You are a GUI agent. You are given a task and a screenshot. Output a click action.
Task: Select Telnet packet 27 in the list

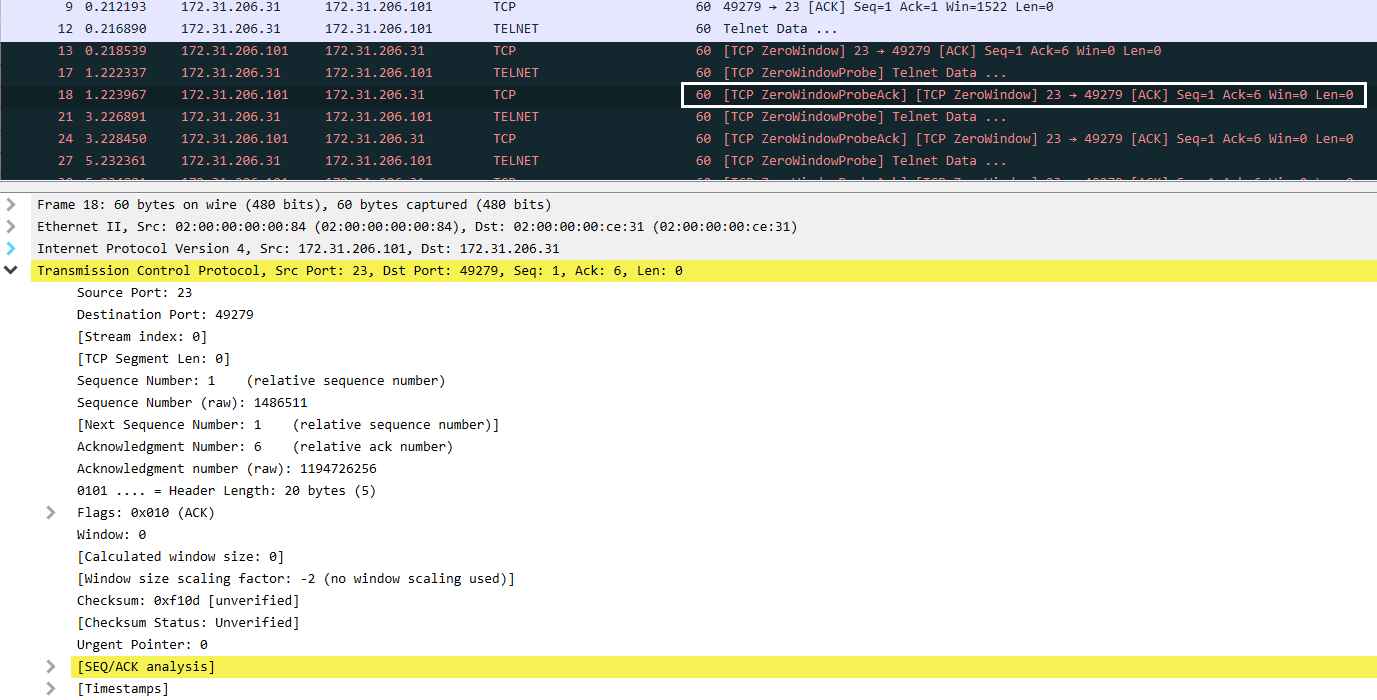click(300, 160)
